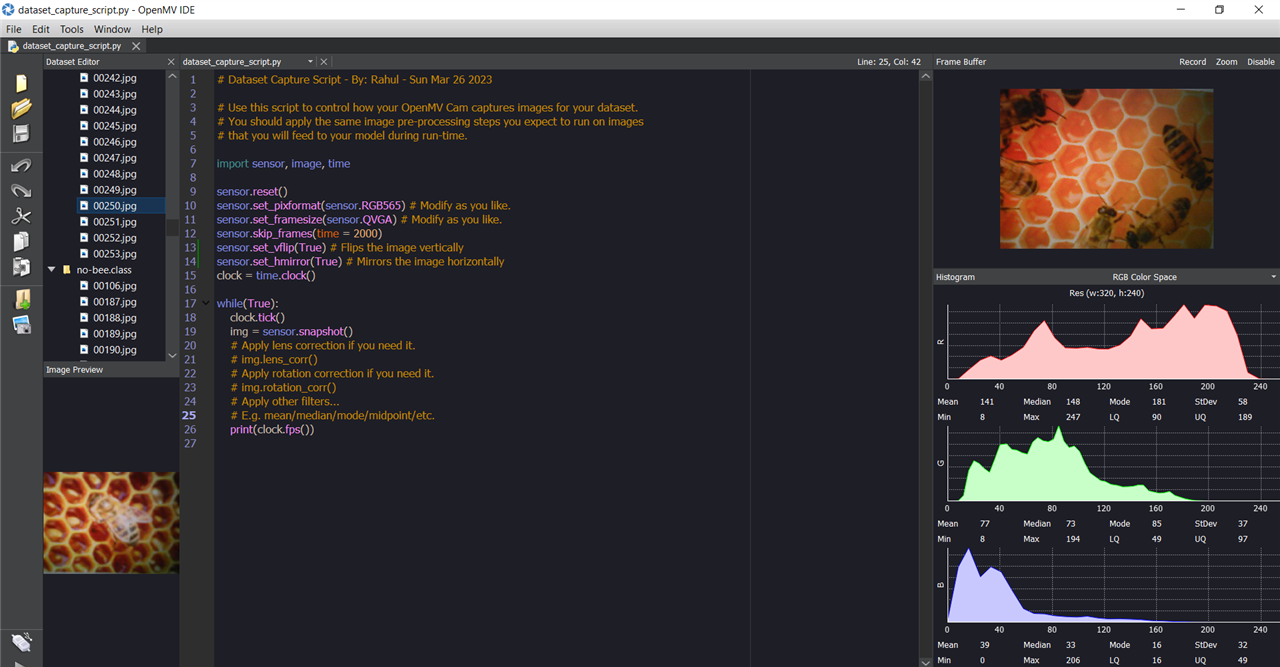
Task: Close the dataset_capture_script.py tab
Action: point(134,46)
